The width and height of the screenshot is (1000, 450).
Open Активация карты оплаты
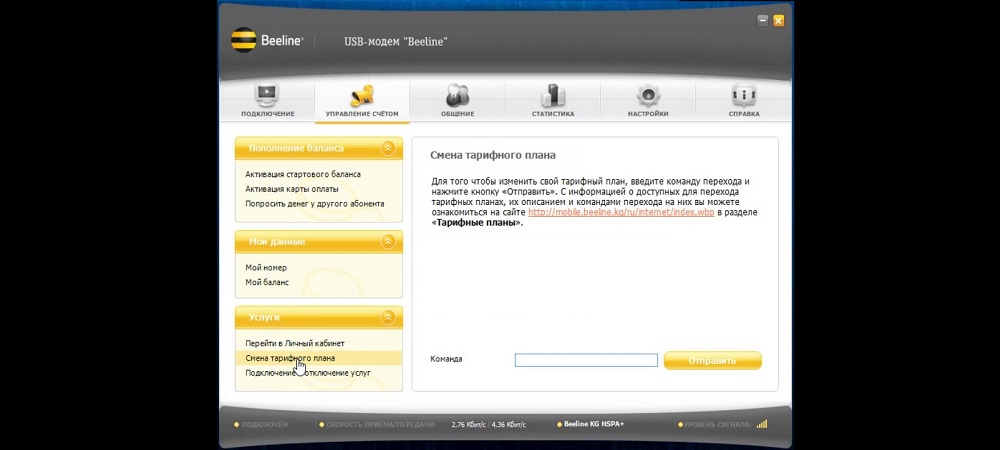click(x=292, y=189)
